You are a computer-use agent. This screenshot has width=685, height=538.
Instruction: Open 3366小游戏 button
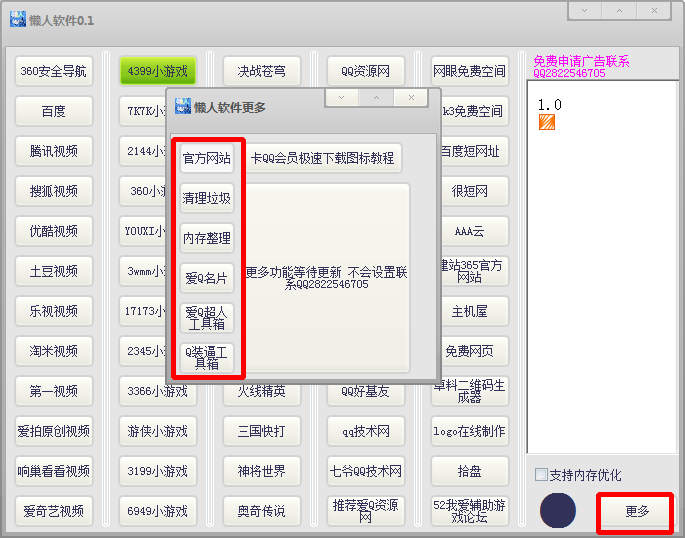click(x=158, y=393)
